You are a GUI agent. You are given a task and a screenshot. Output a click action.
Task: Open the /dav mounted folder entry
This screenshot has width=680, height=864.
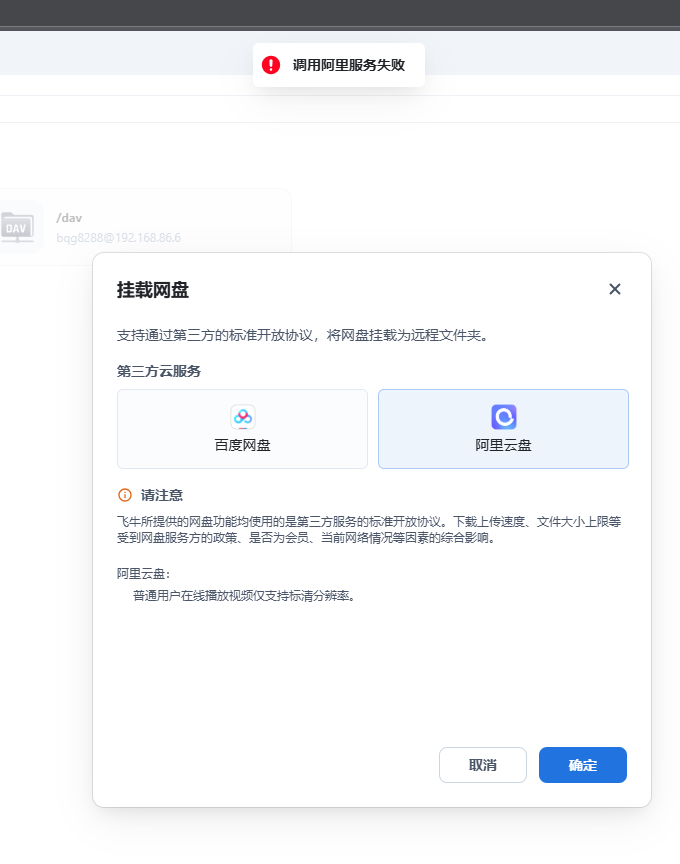coord(145,227)
